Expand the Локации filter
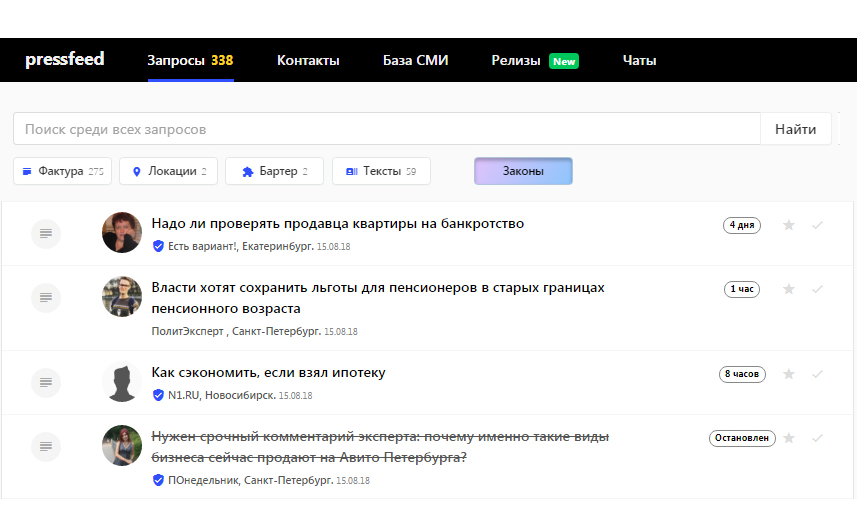Screen dimensions: 857x507 [168, 171]
